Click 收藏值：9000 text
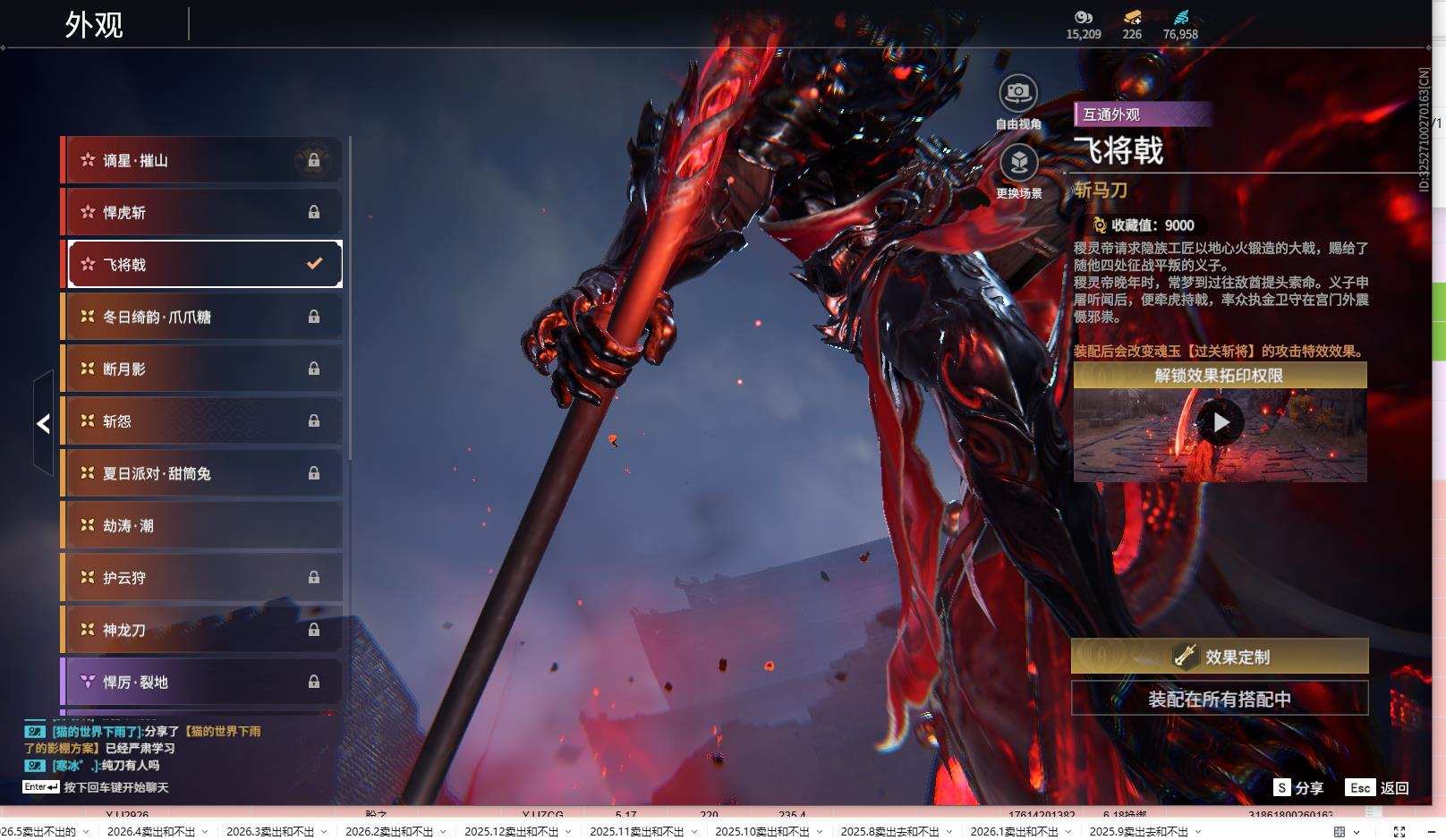Screen dimensions: 1446x840 [1153, 225]
